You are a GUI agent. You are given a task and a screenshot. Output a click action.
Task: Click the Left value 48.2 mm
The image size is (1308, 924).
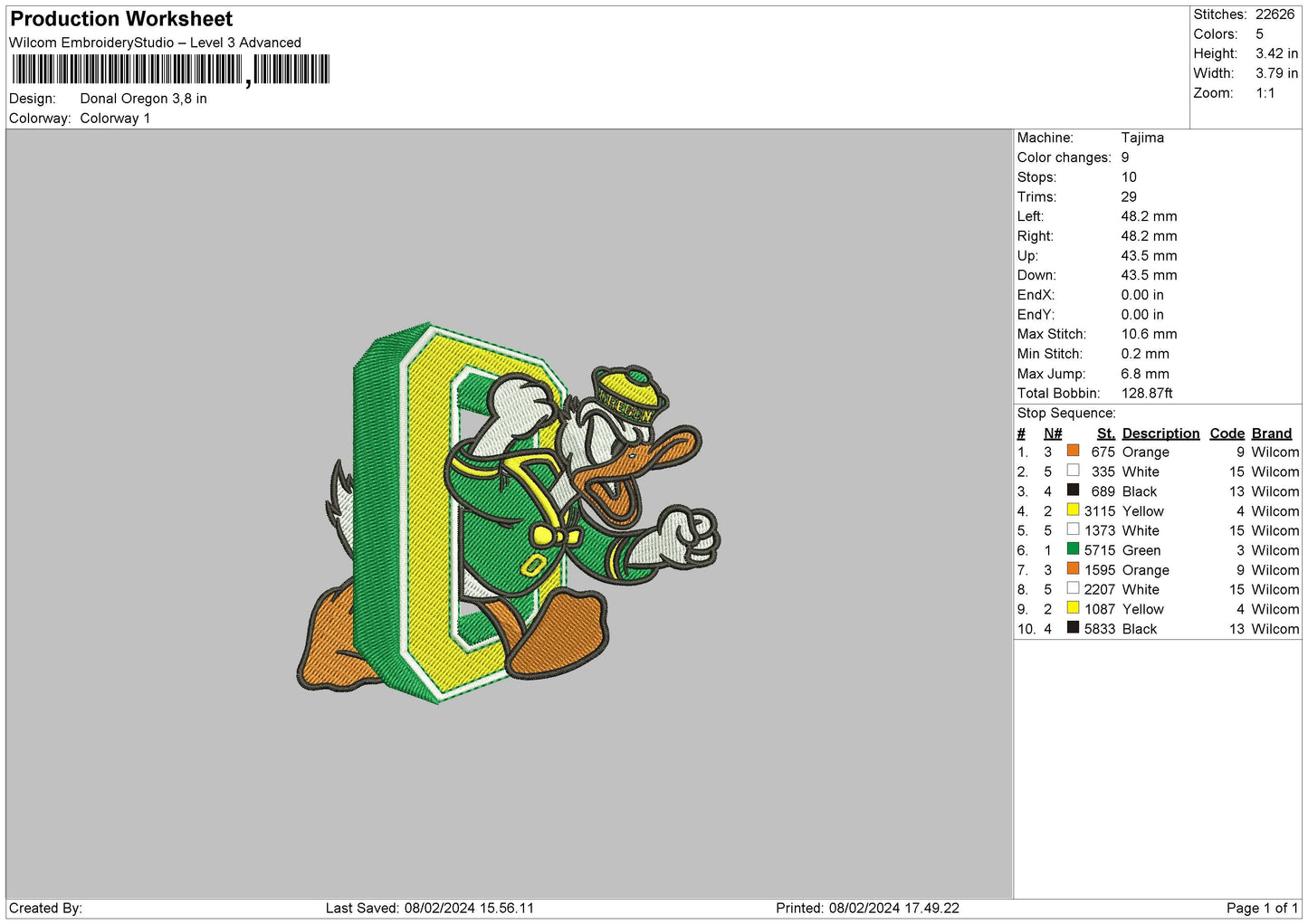pyautogui.click(x=1149, y=216)
